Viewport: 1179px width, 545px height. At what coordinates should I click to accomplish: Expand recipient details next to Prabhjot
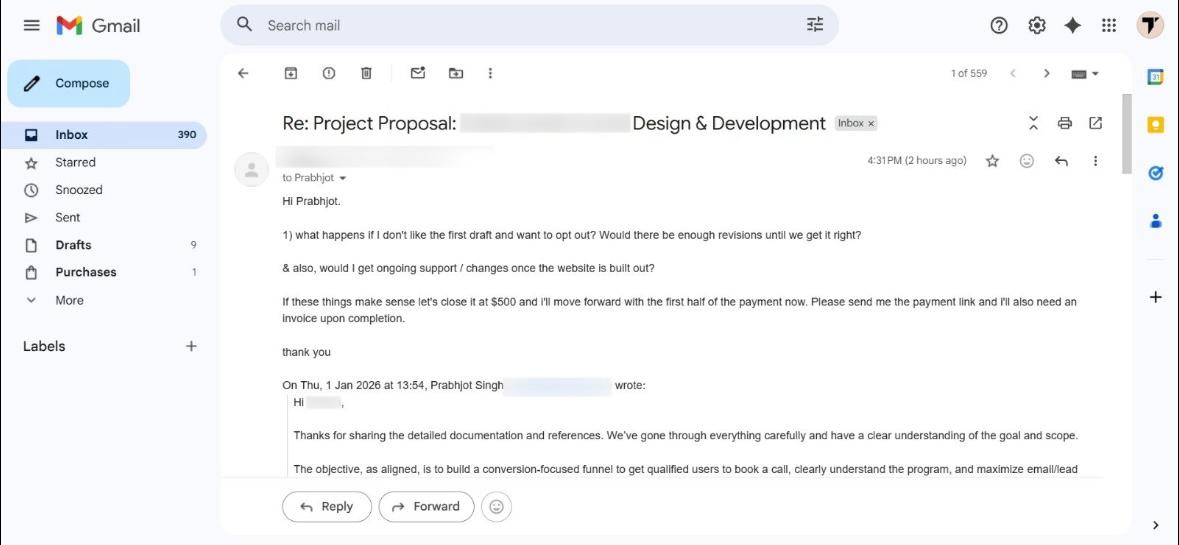343,178
